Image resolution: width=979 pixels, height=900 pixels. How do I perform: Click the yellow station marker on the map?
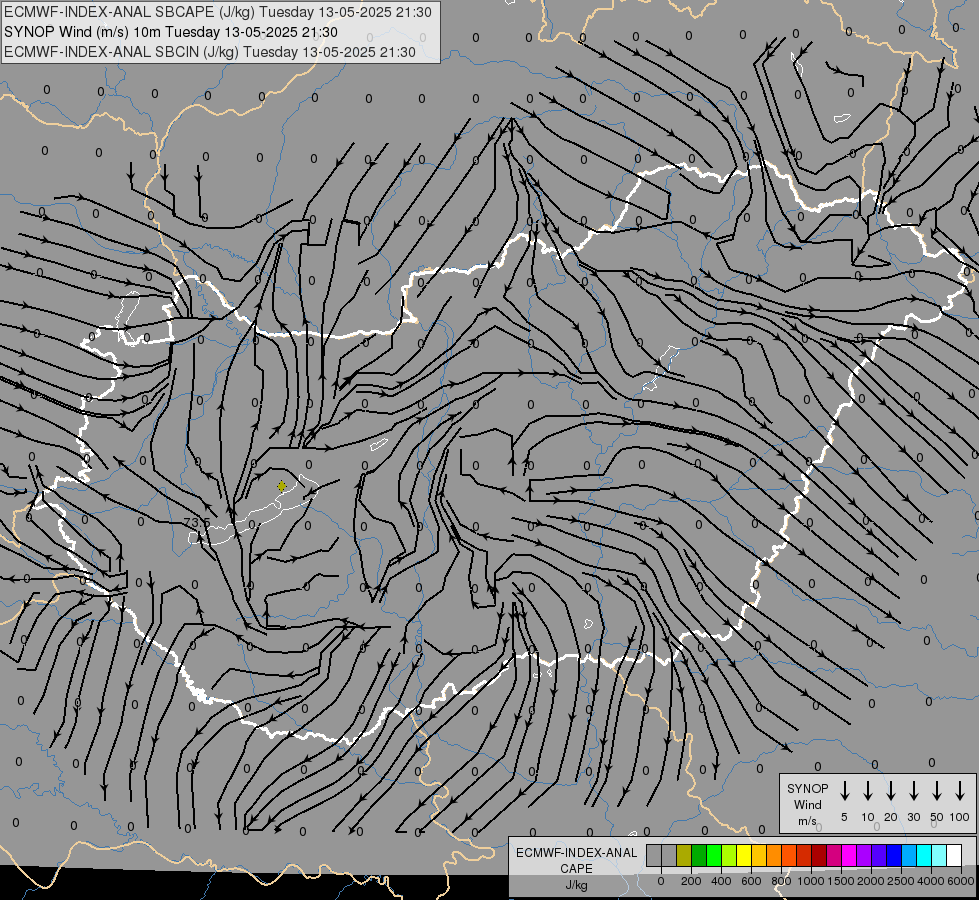(282, 486)
